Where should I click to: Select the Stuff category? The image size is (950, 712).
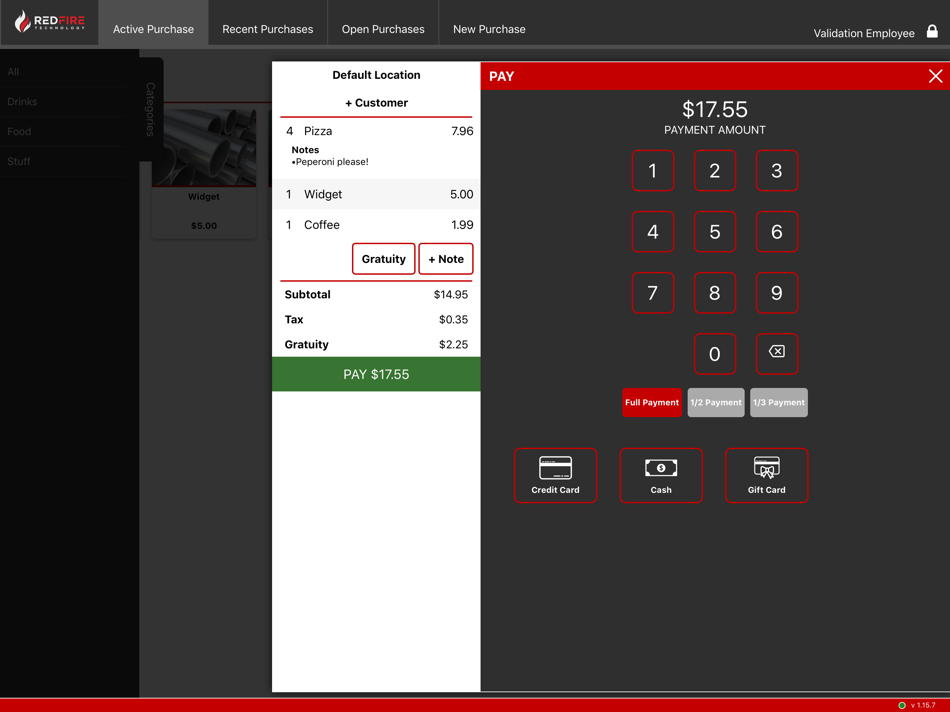pyautogui.click(x=64, y=161)
